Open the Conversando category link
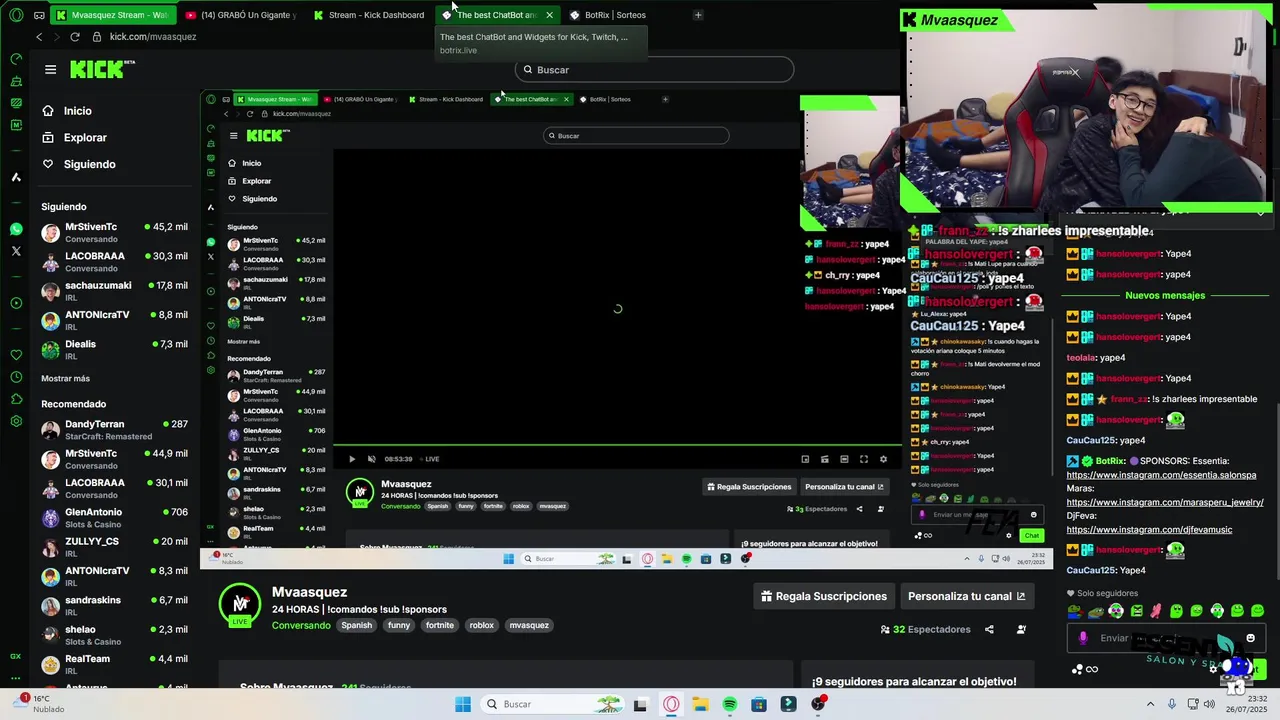 [x=301, y=625]
